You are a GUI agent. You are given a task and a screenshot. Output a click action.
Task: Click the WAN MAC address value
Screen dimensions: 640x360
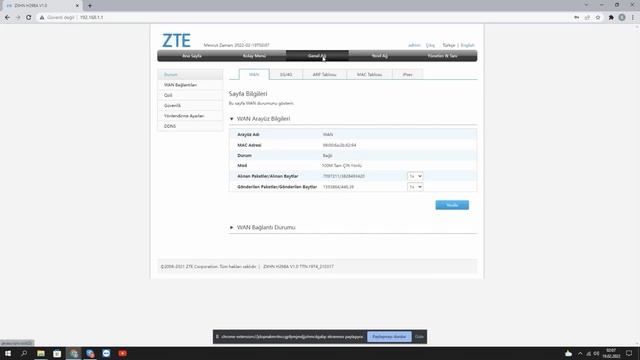click(339, 145)
